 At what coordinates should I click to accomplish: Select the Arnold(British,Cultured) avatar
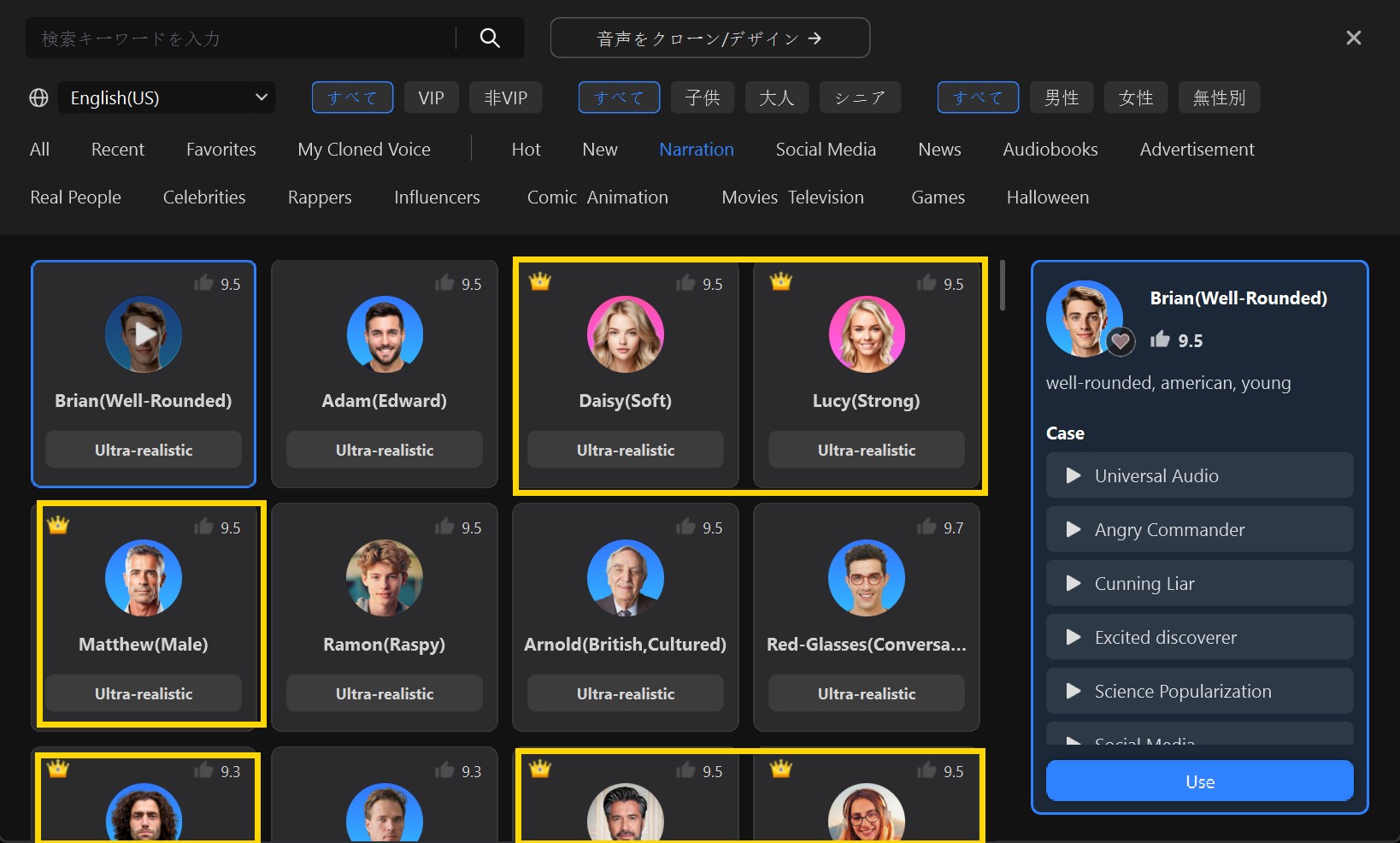(626, 577)
